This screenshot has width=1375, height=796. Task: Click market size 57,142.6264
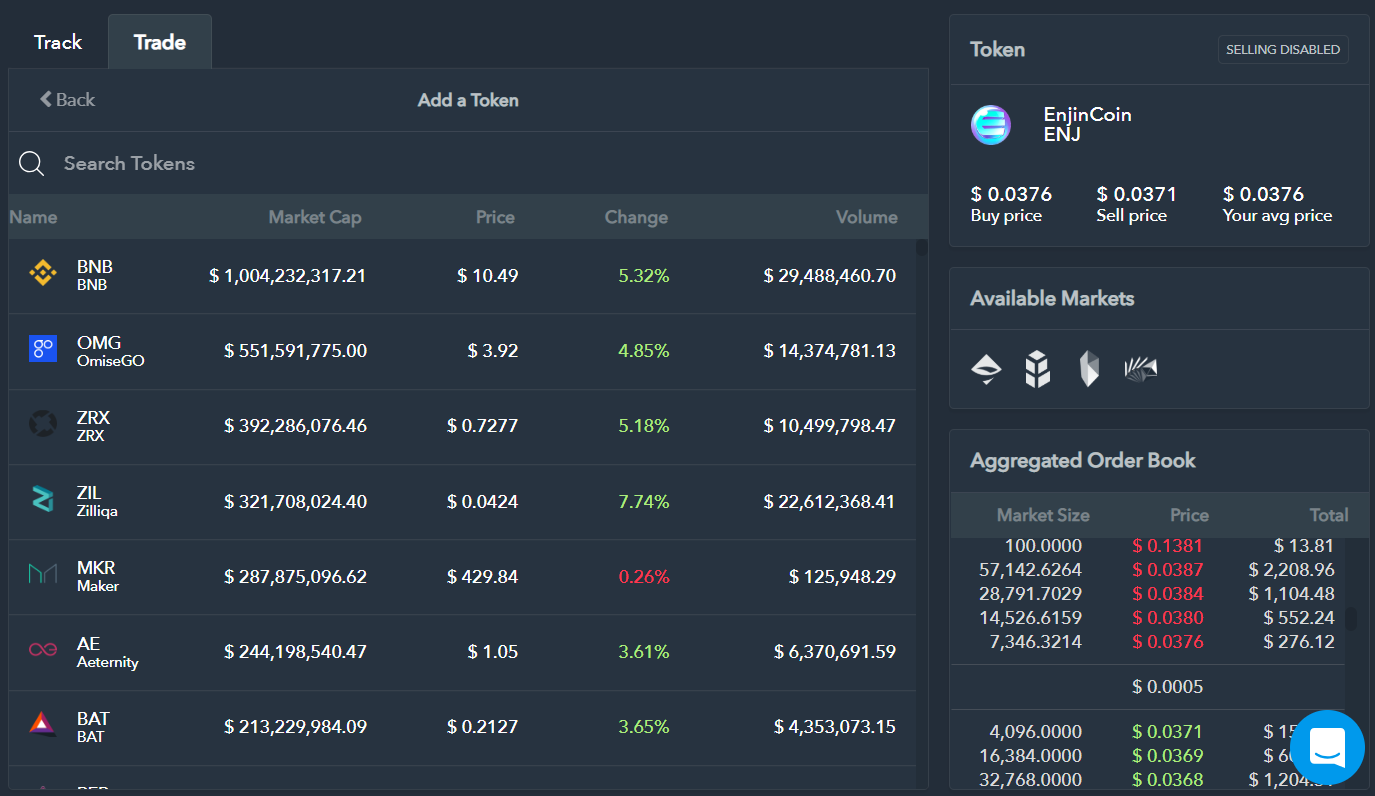1031,570
